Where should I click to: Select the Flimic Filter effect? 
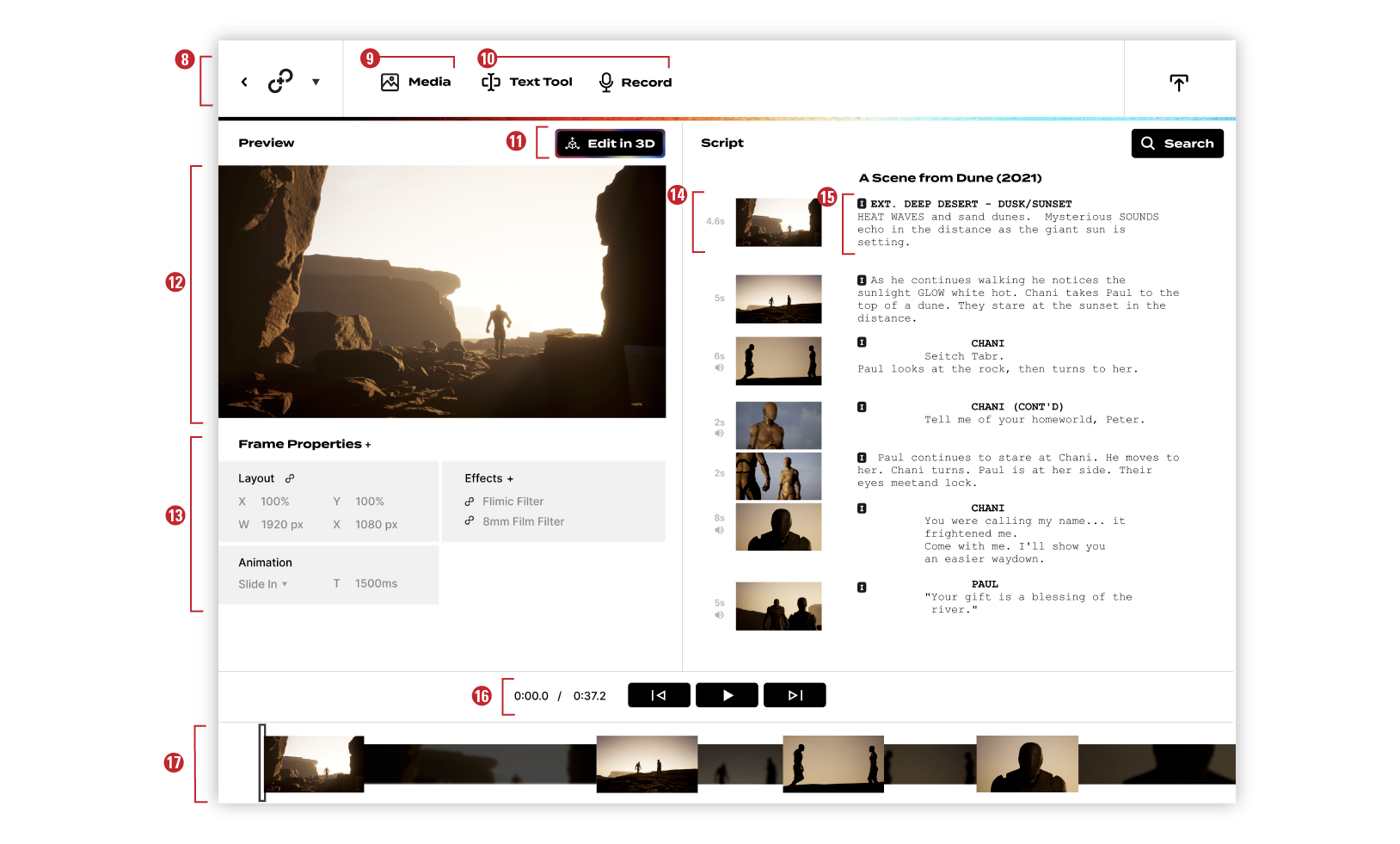click(513, 502)
